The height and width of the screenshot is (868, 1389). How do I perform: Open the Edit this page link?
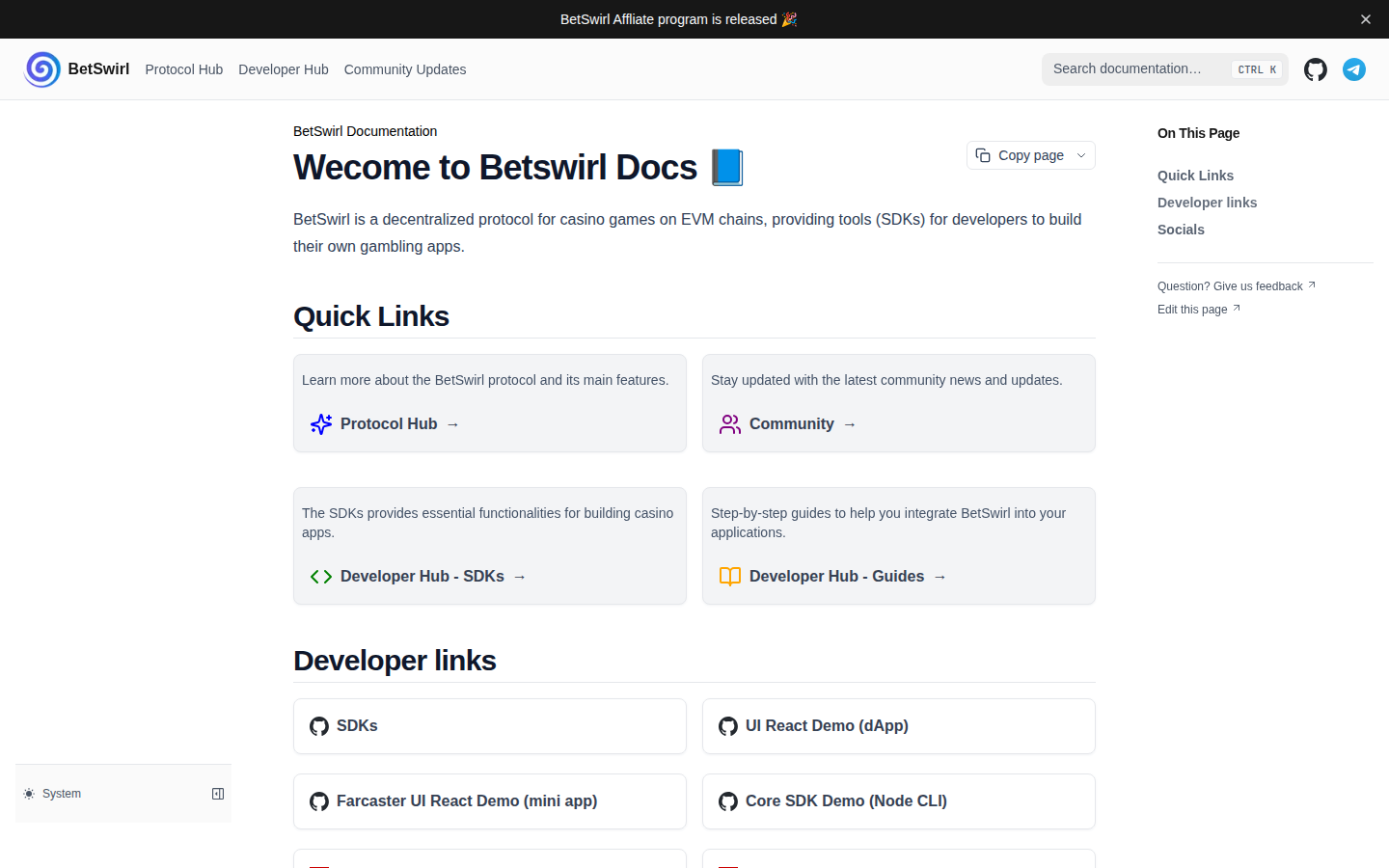pyautogui.click(x=1199, y=310)
